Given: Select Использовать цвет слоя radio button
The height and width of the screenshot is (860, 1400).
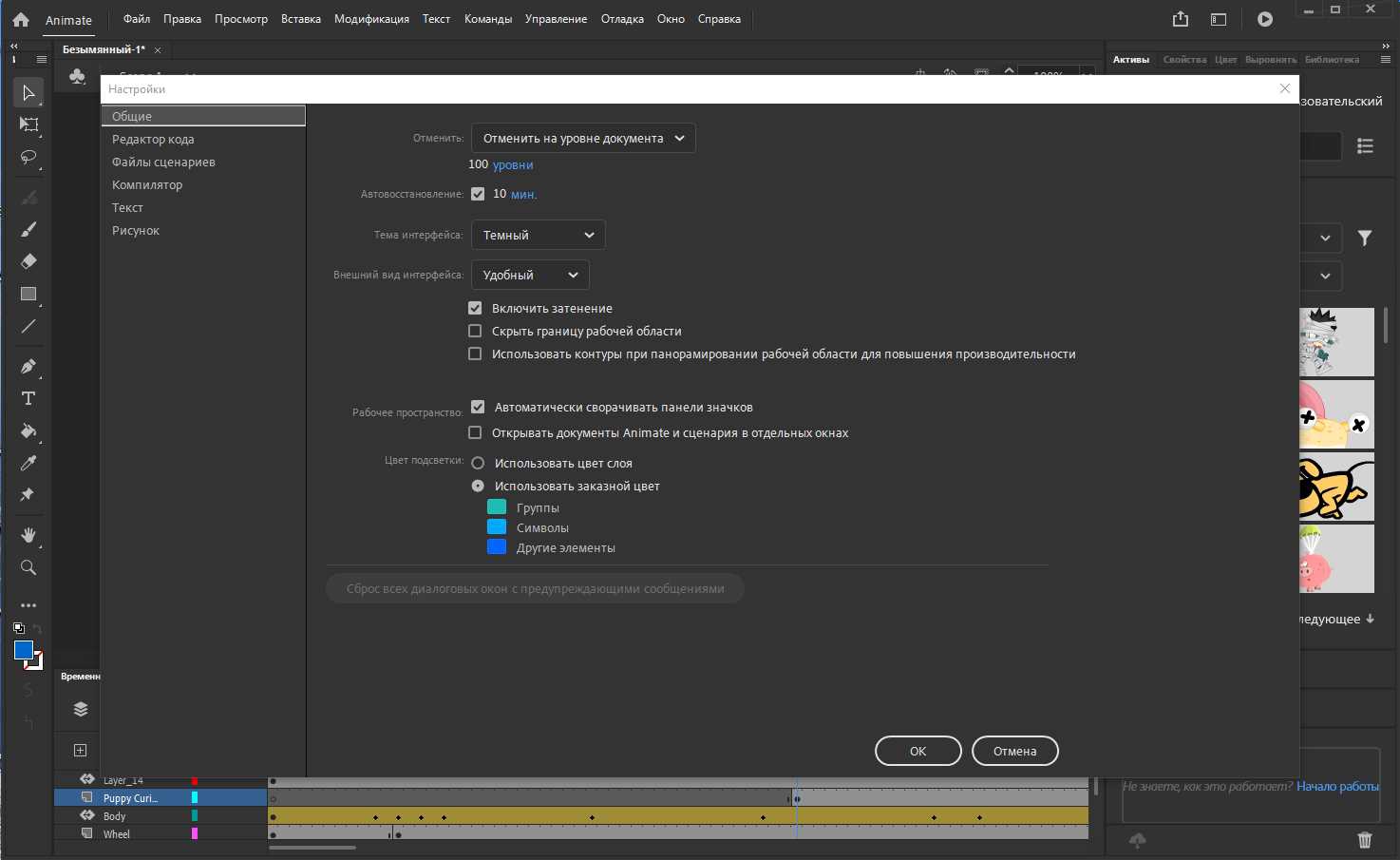Looking at the screenshot, I should (478, 463).
